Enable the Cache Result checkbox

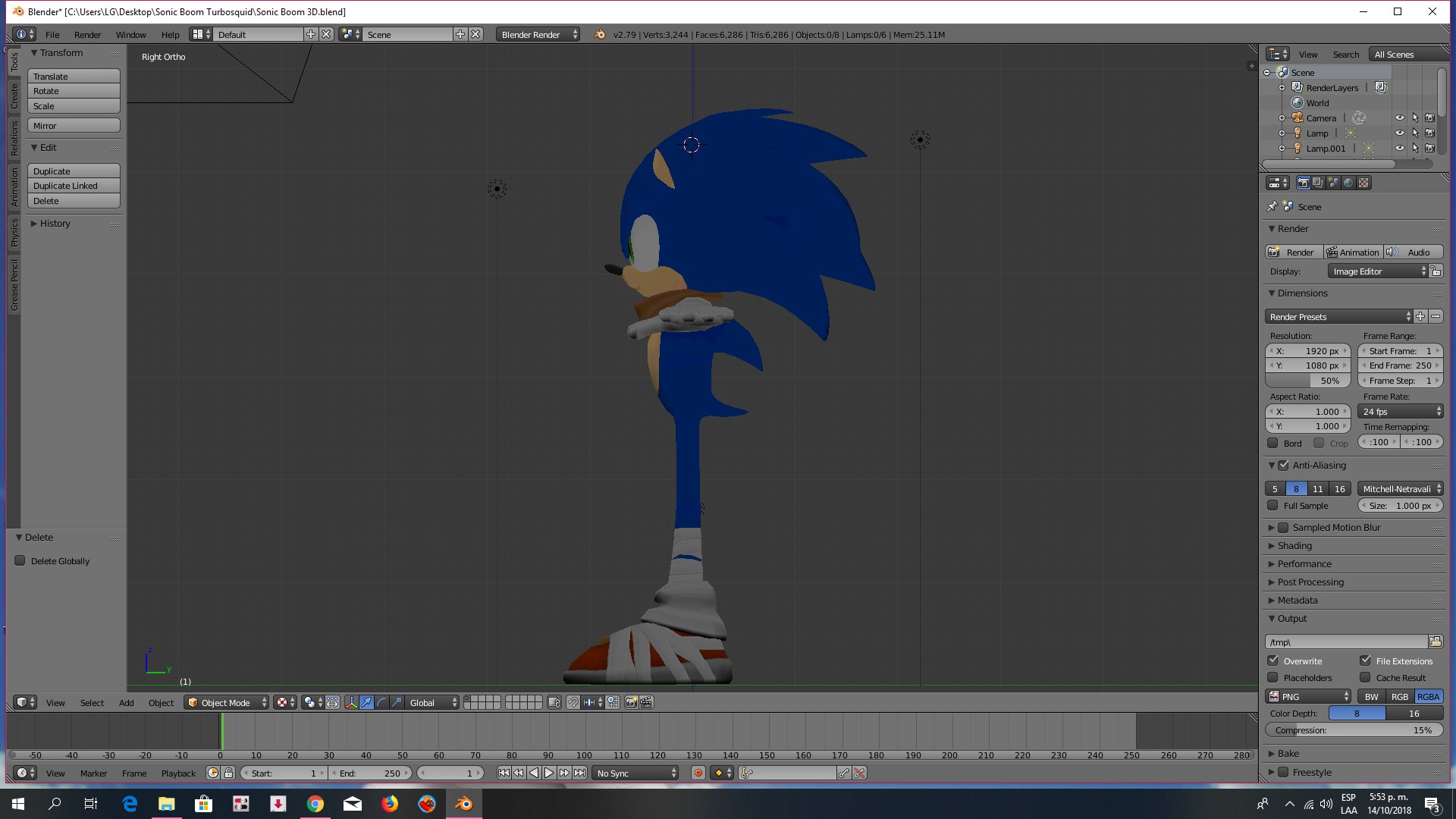[x=1365, y=677]
